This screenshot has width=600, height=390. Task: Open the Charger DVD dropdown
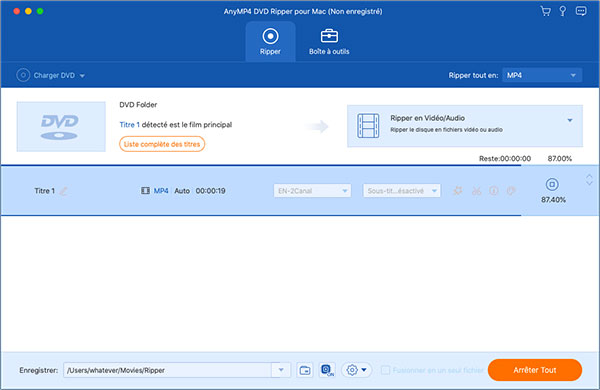[51, 75]
